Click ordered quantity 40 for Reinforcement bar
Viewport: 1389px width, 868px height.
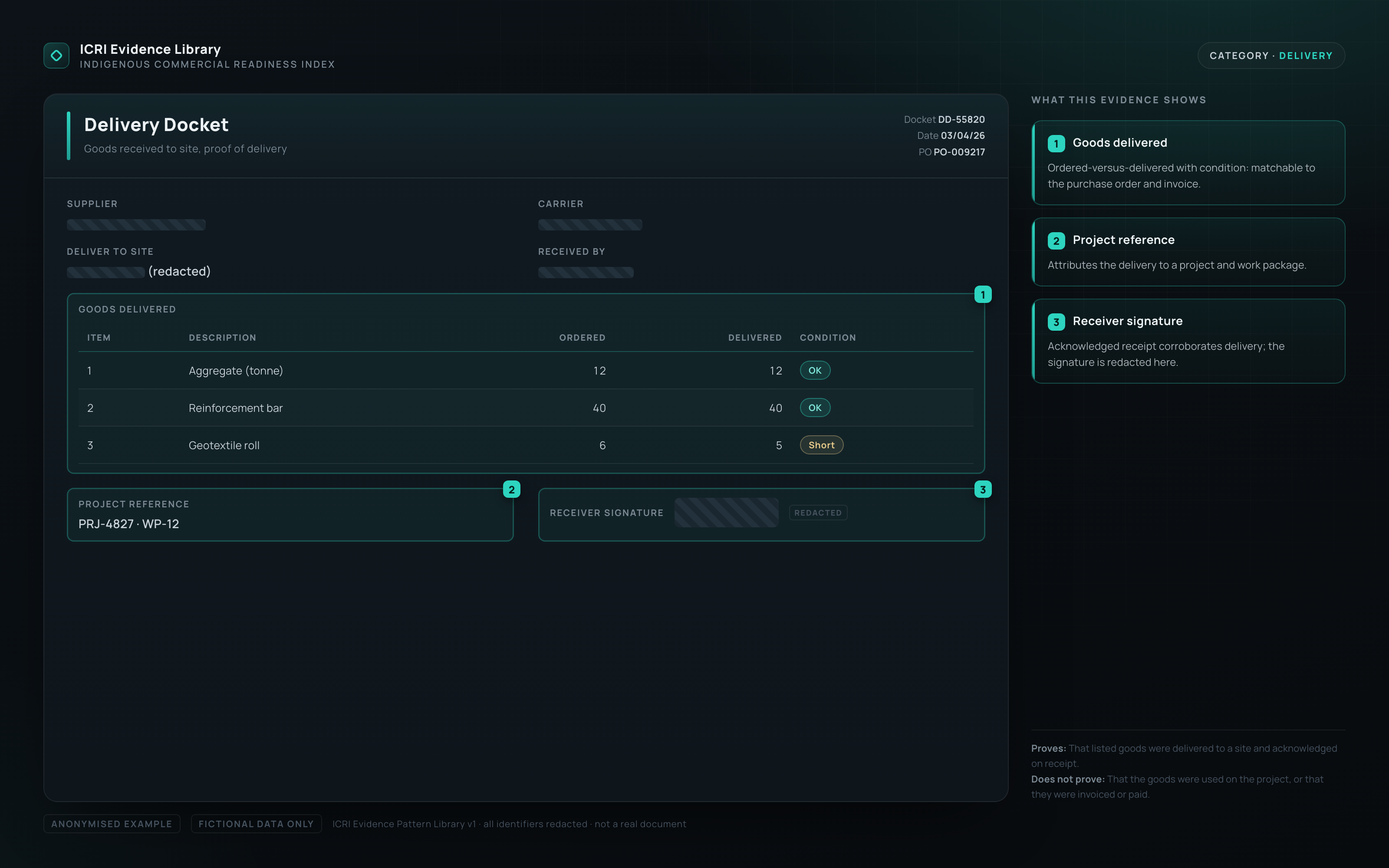coord(599,408)
